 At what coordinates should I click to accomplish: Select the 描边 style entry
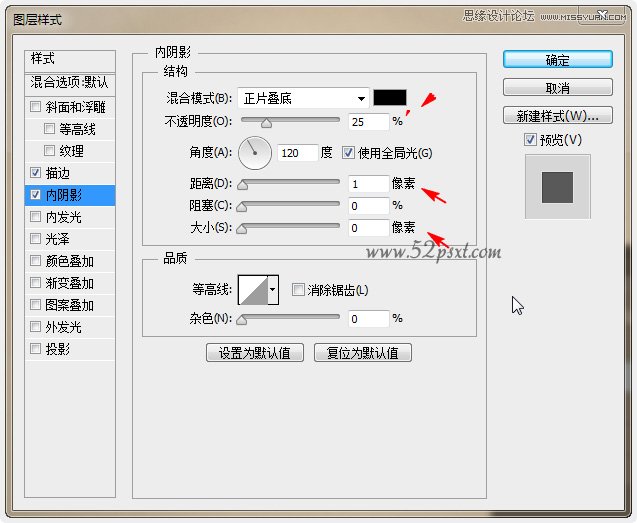pos(58,173)
